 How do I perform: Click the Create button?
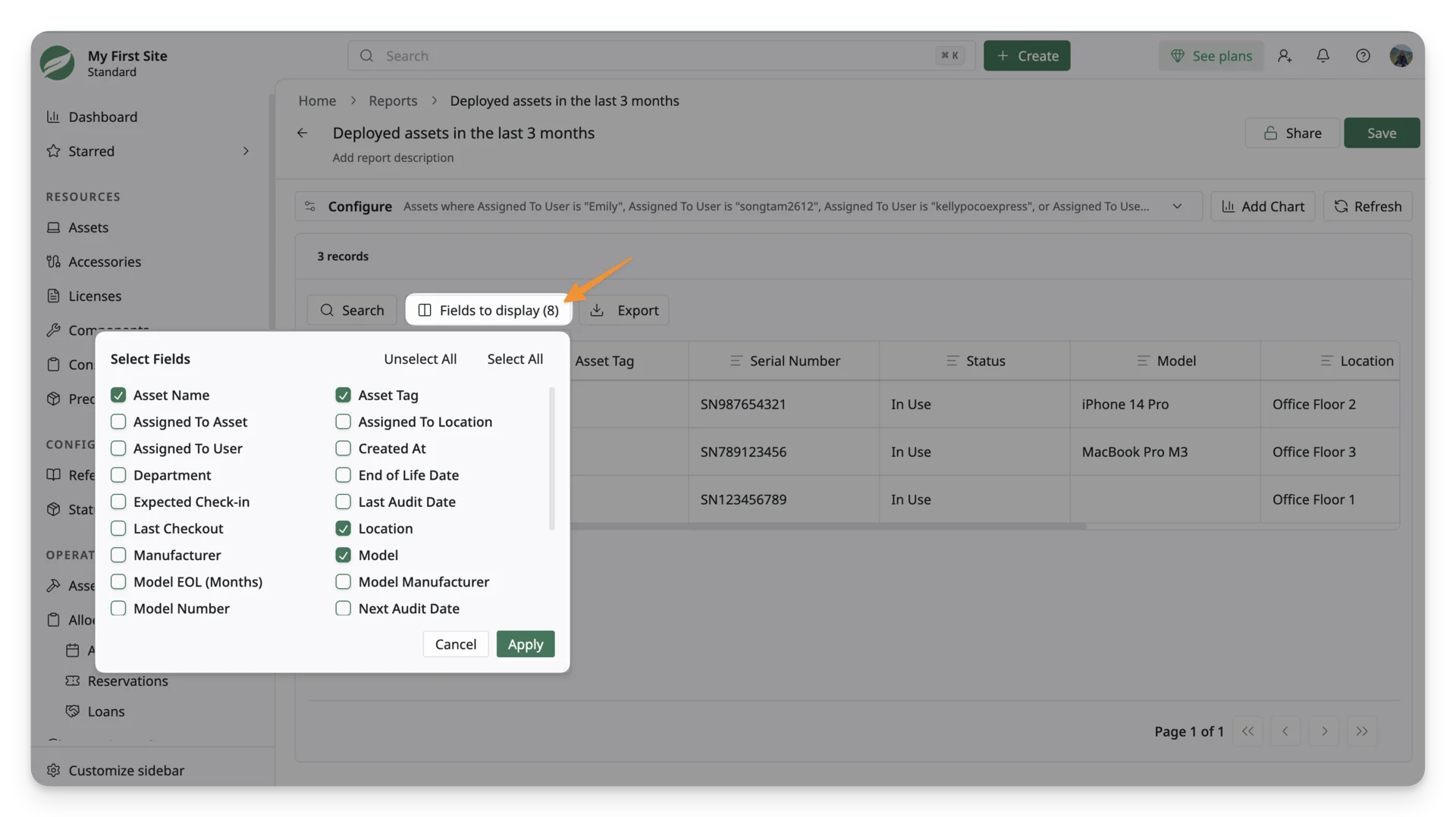pos(1027,56)
